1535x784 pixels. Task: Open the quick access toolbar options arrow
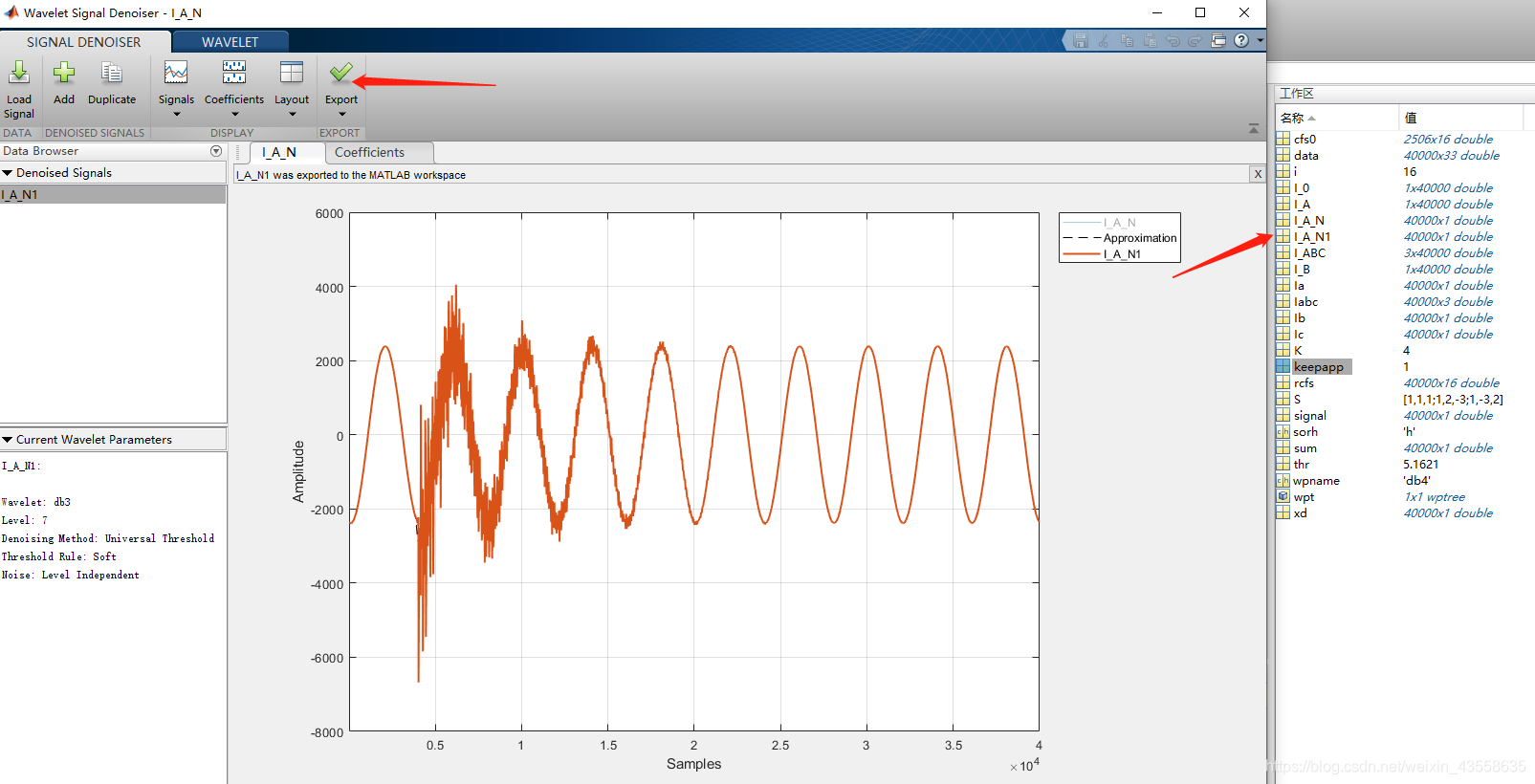tap(1260, 41)
